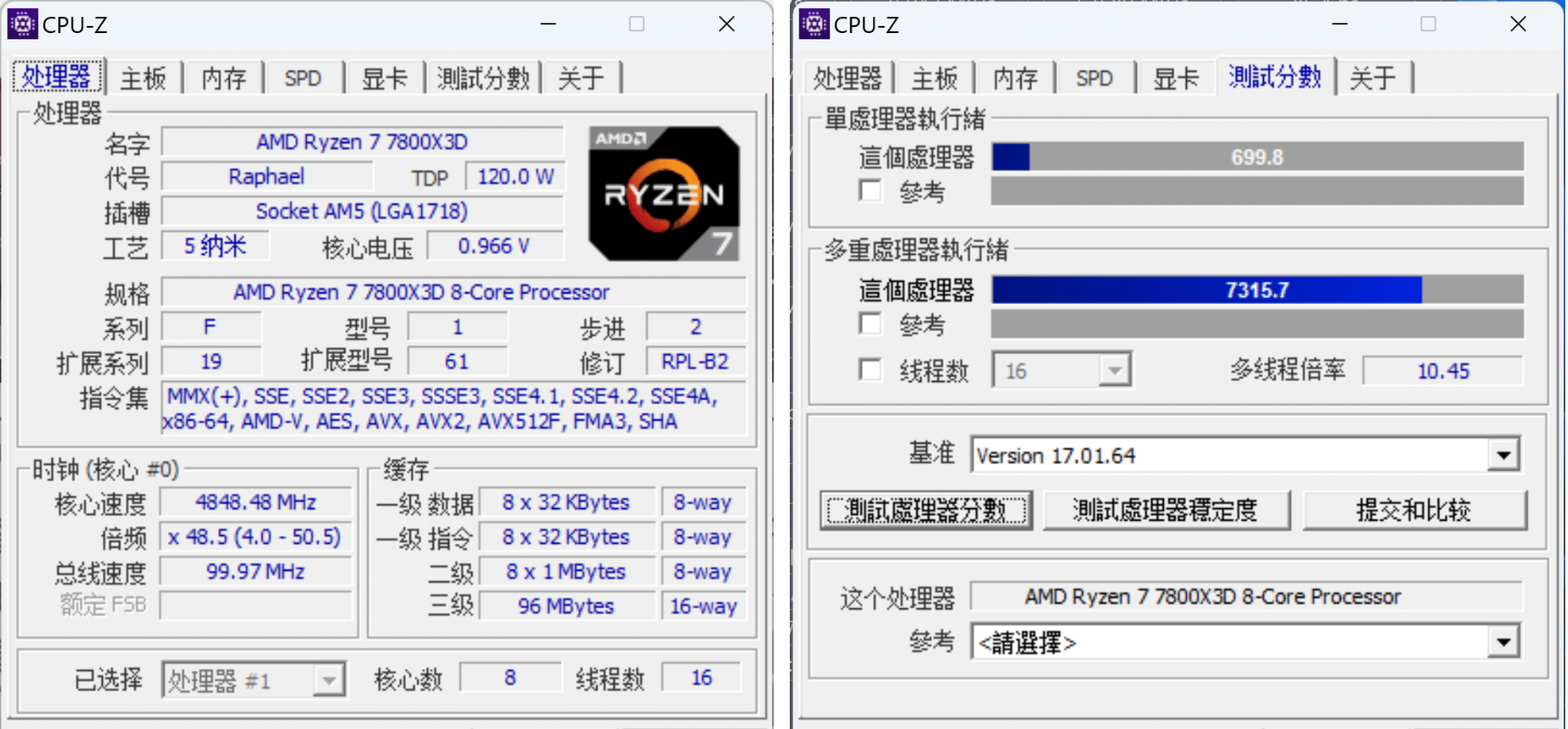Click L3 associativity 16-way
The height and width of the screenshot is (729, 1568).
tap(704, 606)
